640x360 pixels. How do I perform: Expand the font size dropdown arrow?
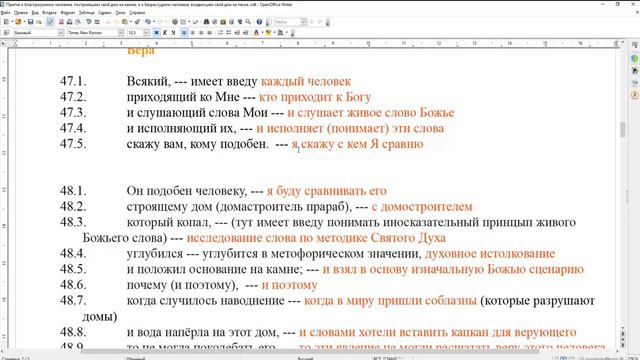click(x=147, y=33)
